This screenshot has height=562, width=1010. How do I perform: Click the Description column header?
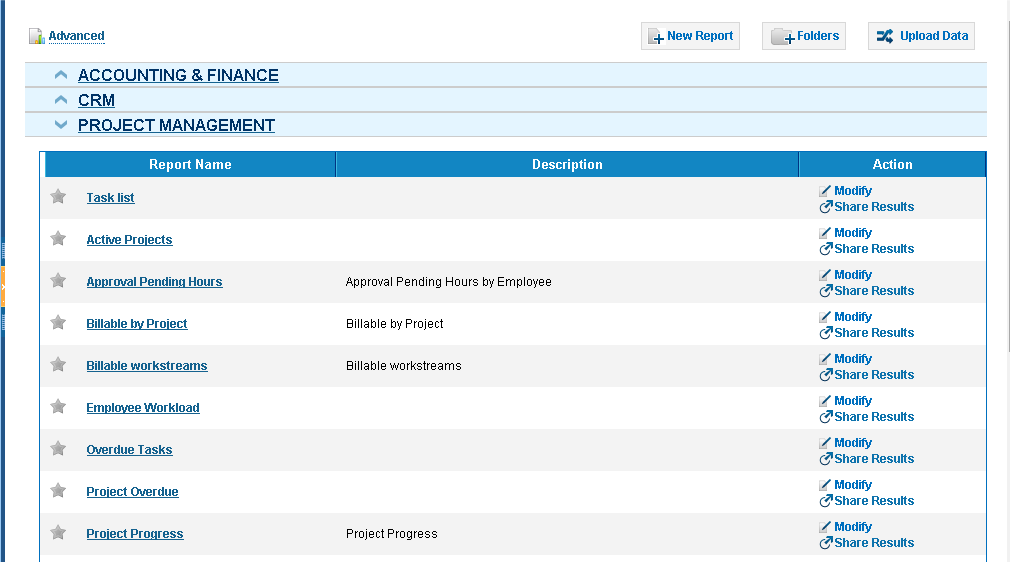567,164
